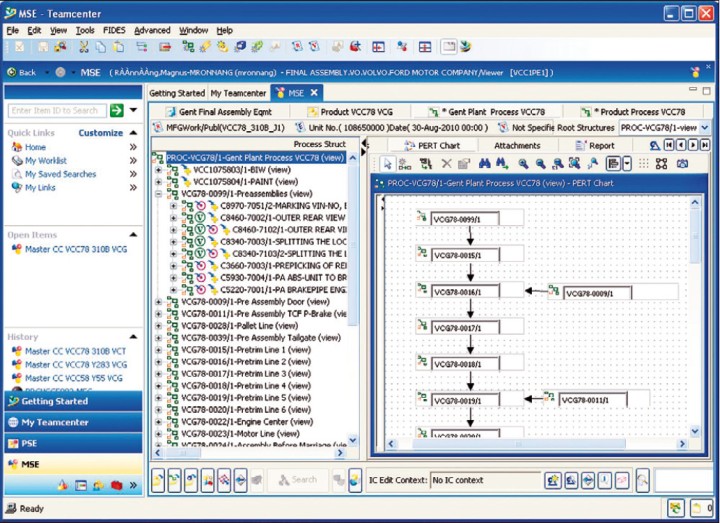Click the green search go arrow
Viewport: 720px width, 523px height.
click(118, 110)
